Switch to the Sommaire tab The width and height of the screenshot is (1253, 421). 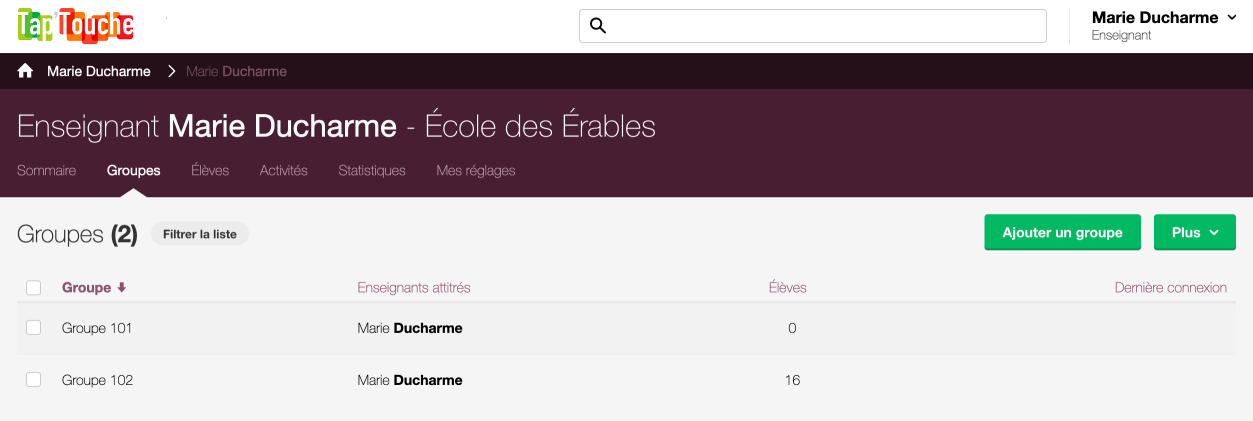46,171
